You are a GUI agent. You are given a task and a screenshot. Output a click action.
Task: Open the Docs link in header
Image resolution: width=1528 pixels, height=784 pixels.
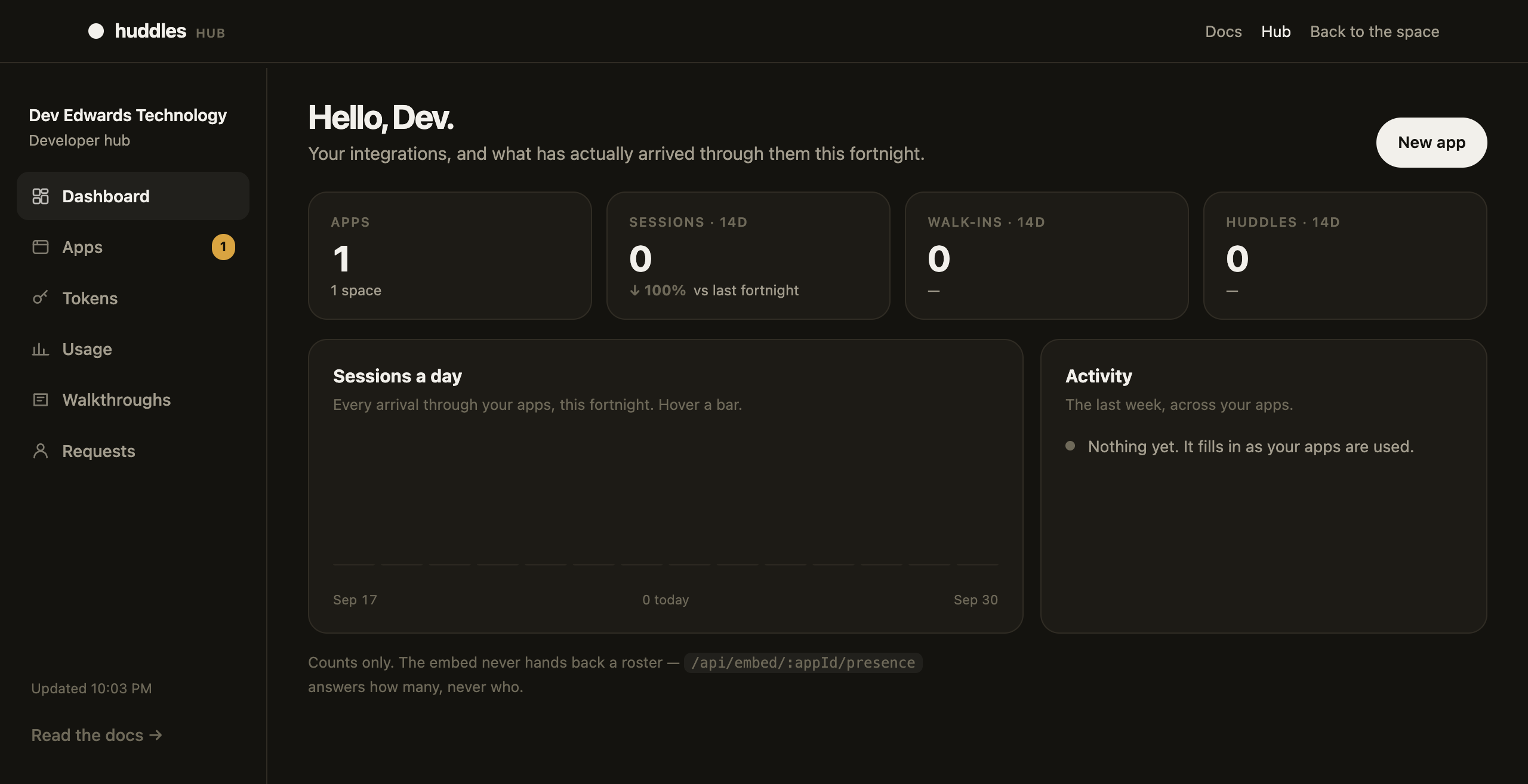tap(1223, 32)
